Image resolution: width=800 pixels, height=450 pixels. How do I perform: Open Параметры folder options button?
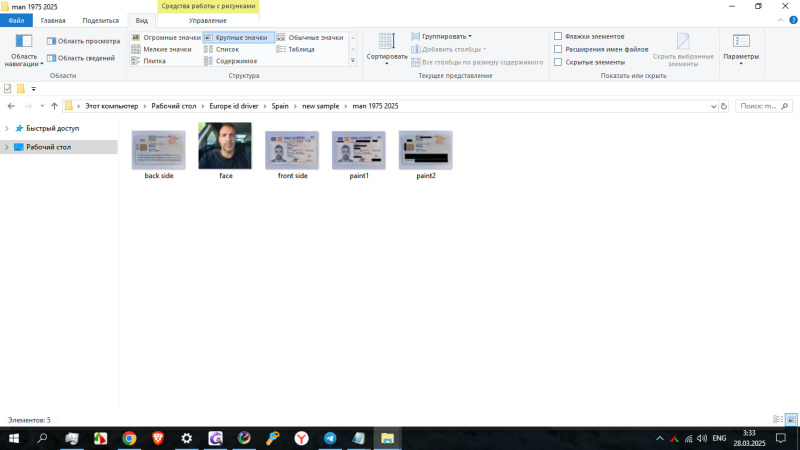[741, 46]
